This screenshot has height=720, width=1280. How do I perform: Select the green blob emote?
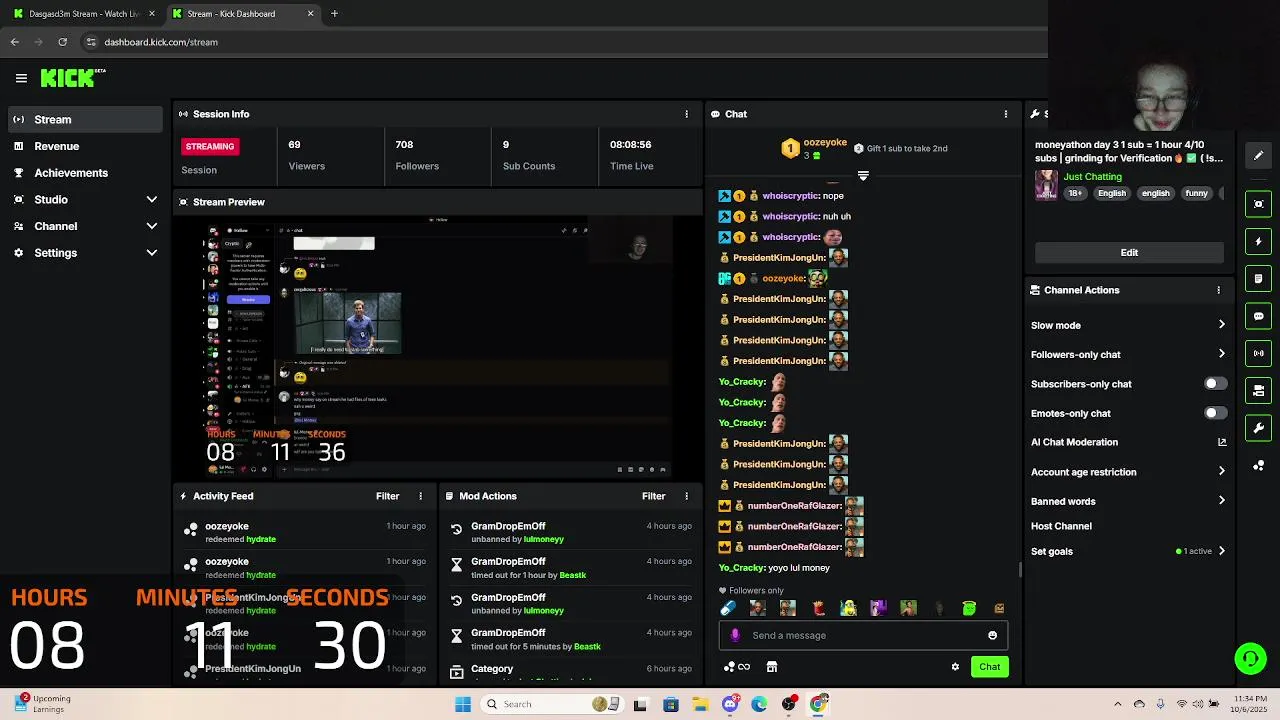coord(969,608)
